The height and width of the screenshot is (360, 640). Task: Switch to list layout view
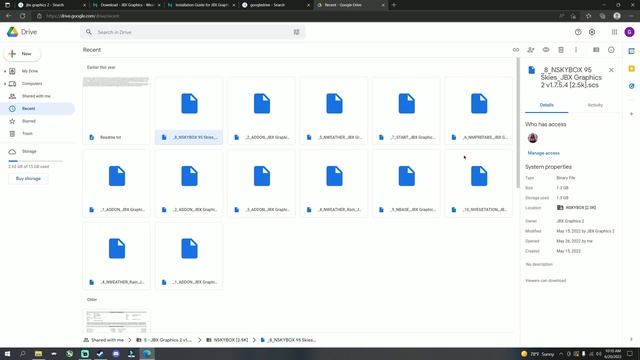click(596, 50)
